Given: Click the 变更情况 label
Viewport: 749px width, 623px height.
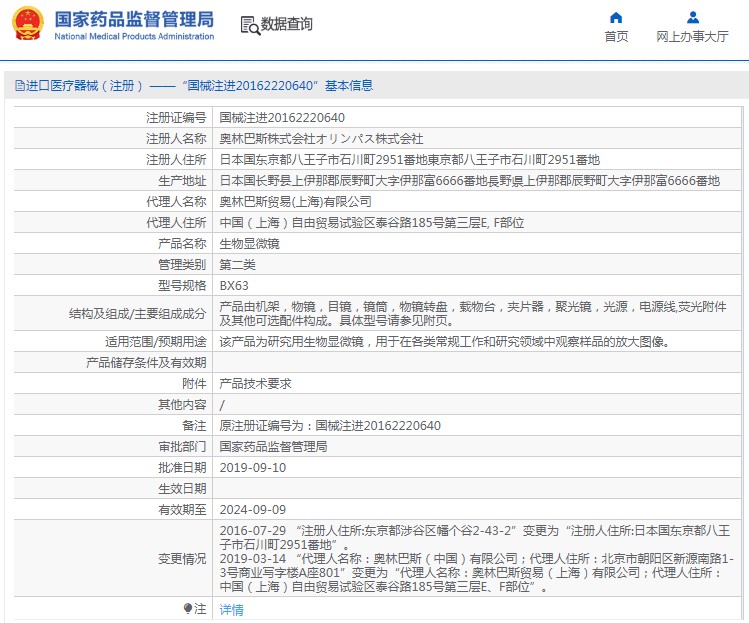Looking at the screenshot, I should pos(182,559).
